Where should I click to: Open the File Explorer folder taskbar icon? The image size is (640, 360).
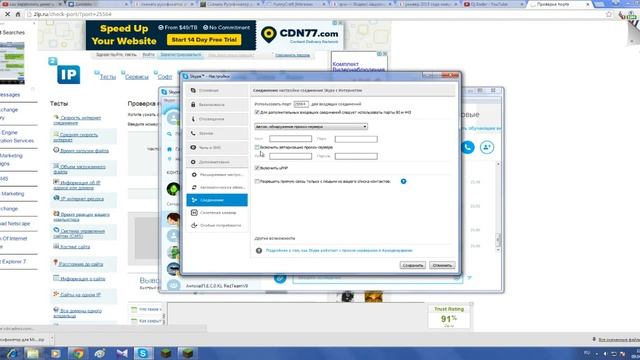(x=33, y=353)
